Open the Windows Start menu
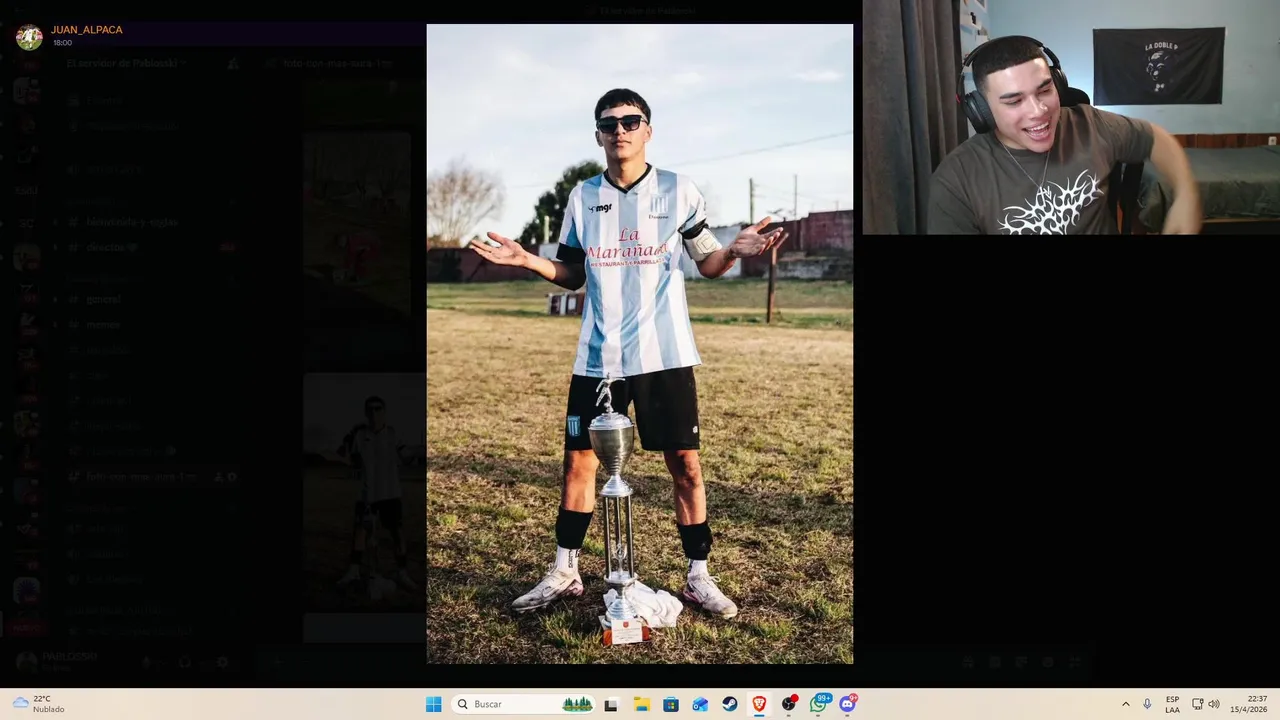The height and width of the screenshot is (720, 1280). [433, 704]
